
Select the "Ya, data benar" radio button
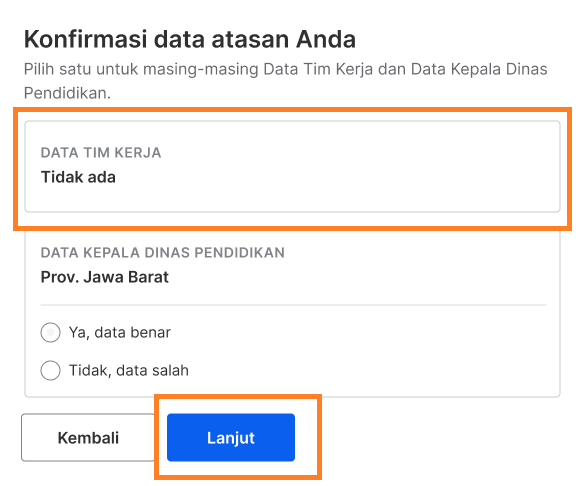point(50,332)
